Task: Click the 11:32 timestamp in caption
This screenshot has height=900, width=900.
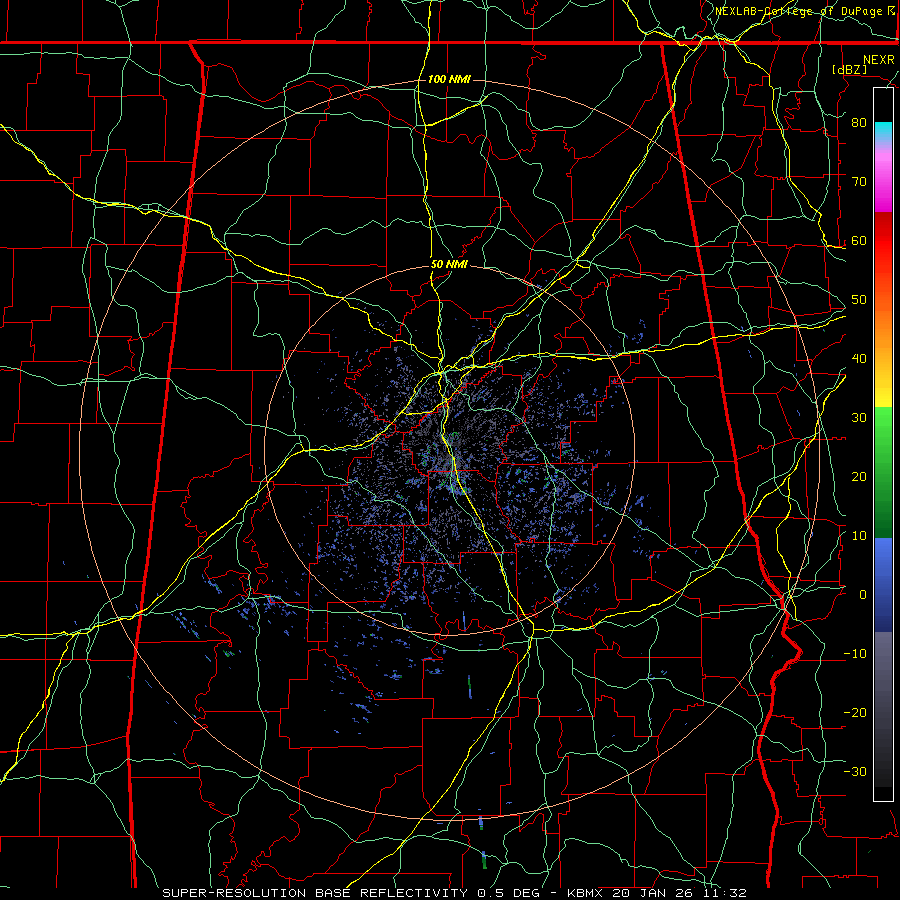Action: coord(726,893)
